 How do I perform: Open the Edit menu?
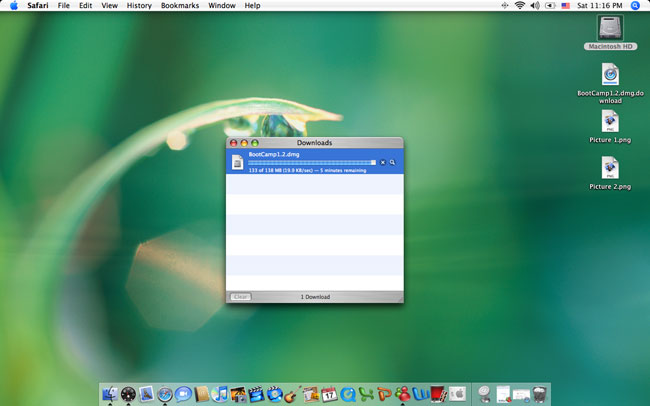click(85, 5)
